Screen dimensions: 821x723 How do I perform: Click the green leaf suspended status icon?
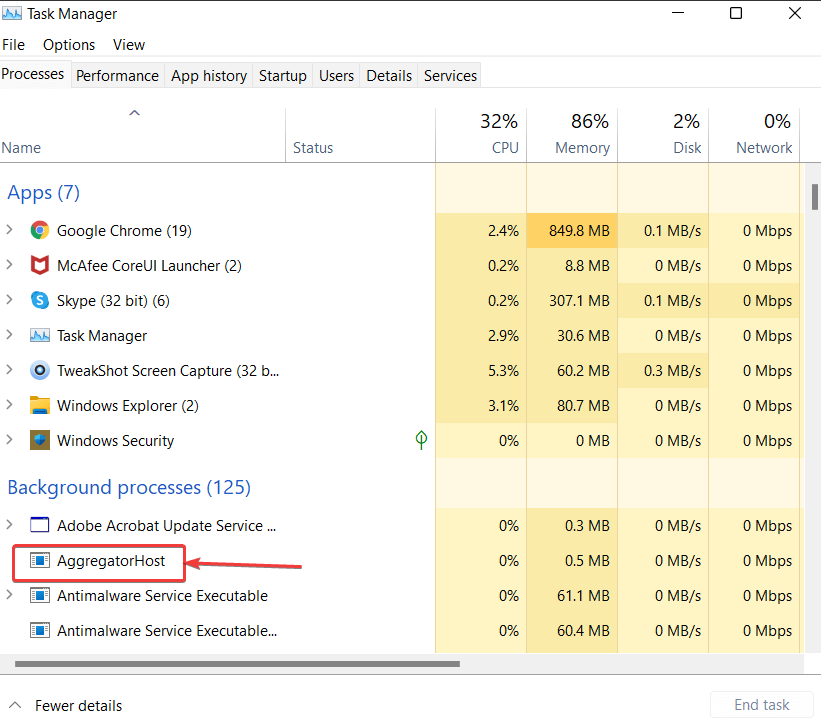pos(421,440)
